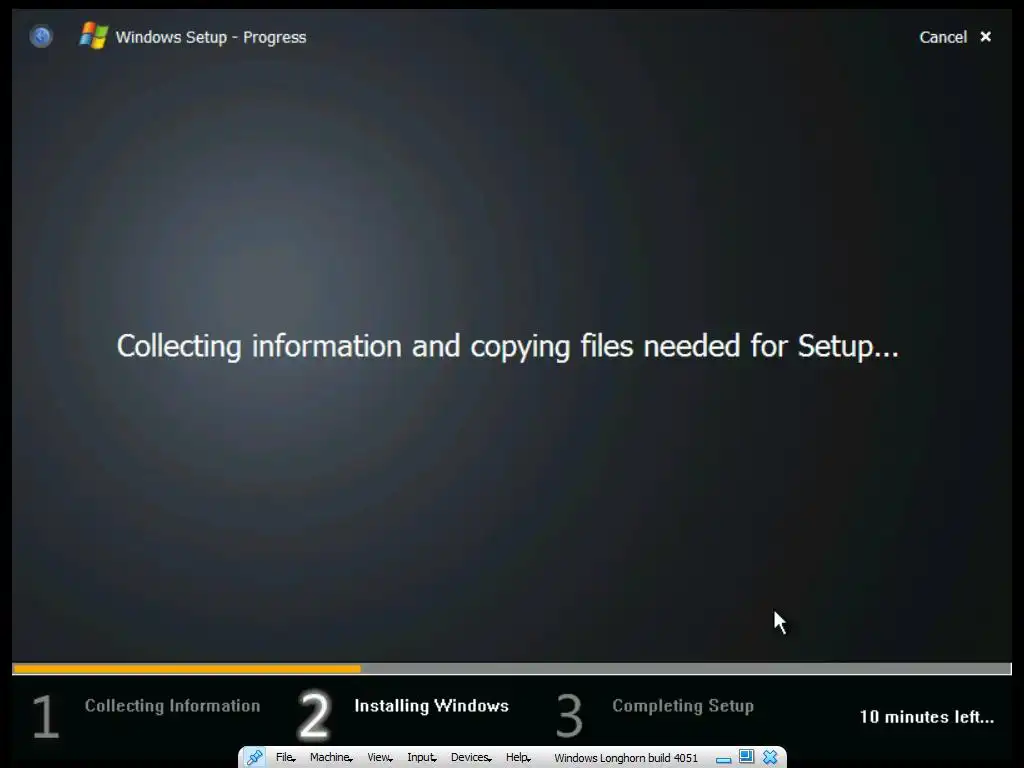Click the "Collecting Information" step label
This screenshot has width=1024, height=768.
[172, 706]
